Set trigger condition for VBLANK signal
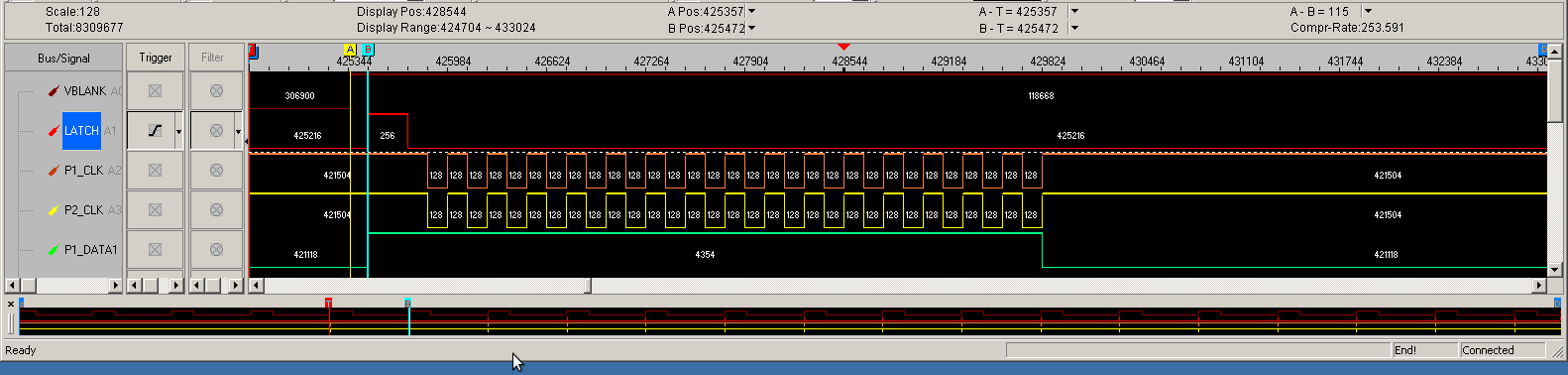The height and width of the screenshot is (375, 1568). 155,90
